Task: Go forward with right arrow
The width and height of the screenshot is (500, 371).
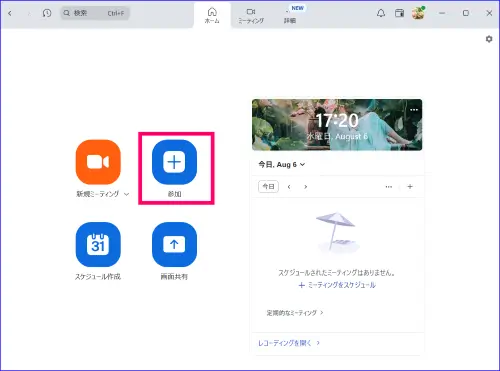Action: (x=29, y=13)
